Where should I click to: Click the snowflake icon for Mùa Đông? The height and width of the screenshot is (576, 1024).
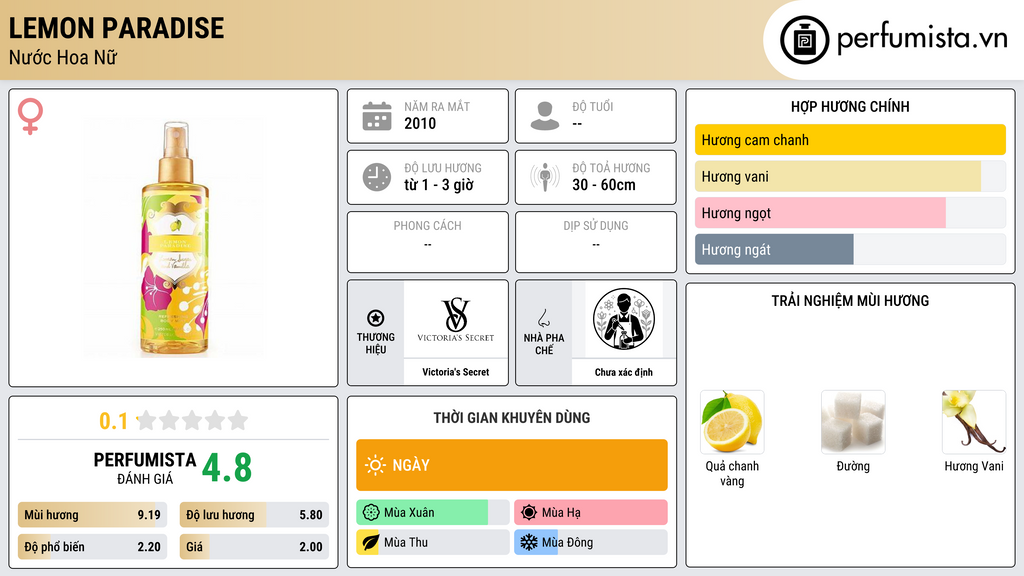coord(529,542)
